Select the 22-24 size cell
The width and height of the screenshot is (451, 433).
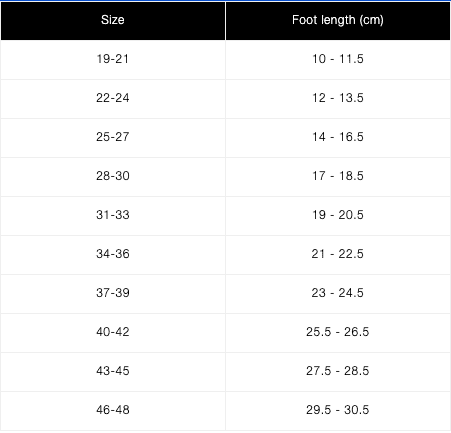113,99
